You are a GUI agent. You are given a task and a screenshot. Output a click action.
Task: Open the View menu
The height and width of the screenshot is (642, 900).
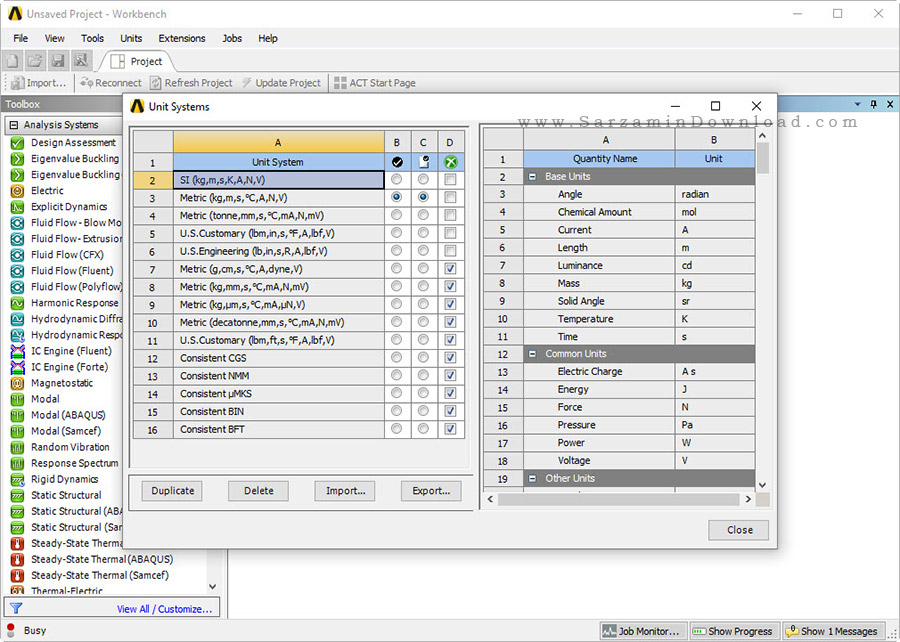pyautogui.click(x=55, y=38)
